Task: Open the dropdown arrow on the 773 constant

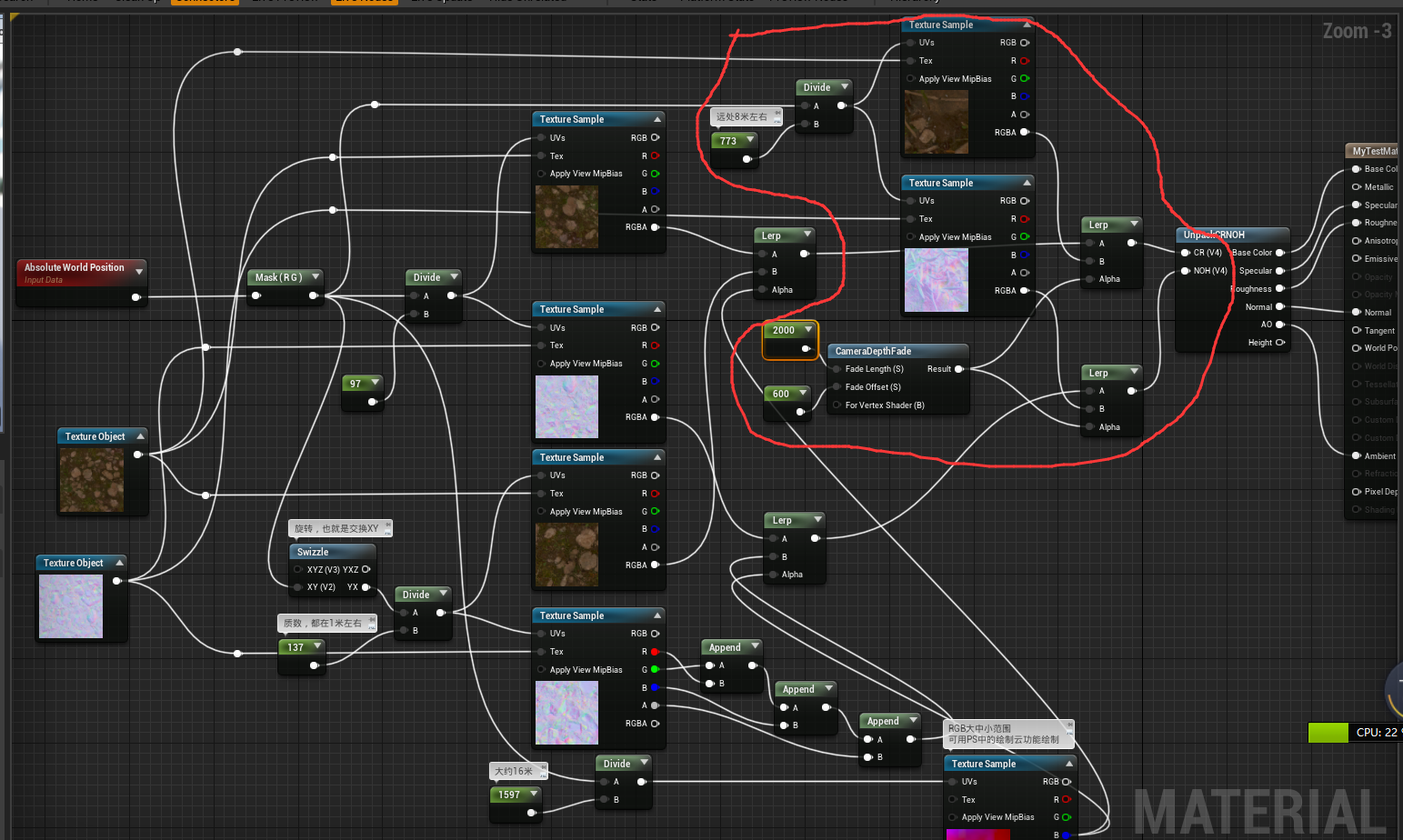Action: (x=750, y=140)
